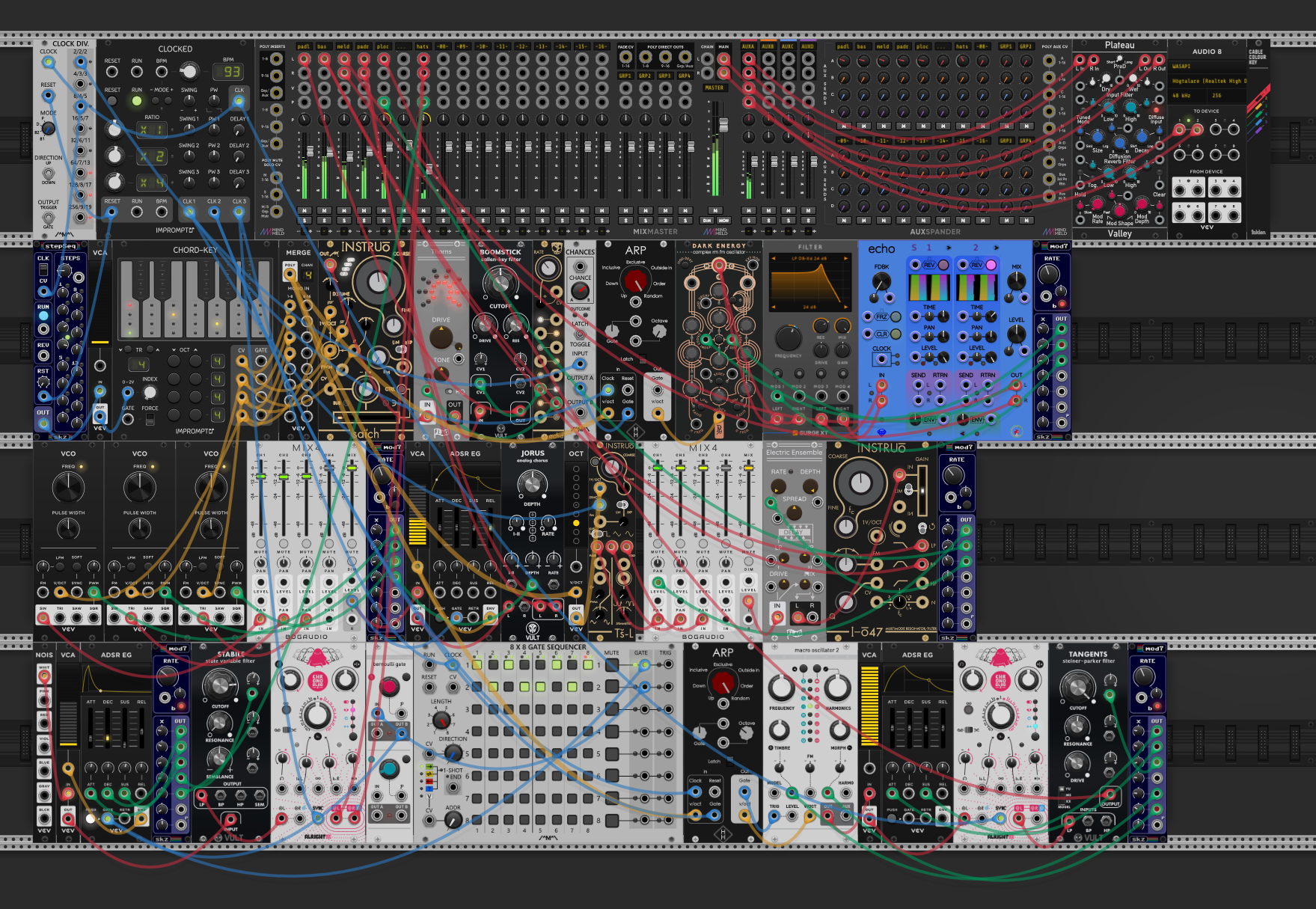Click the Clocked BPM display showing 93
The image size is (1316, 909).
tap(227, 72)
